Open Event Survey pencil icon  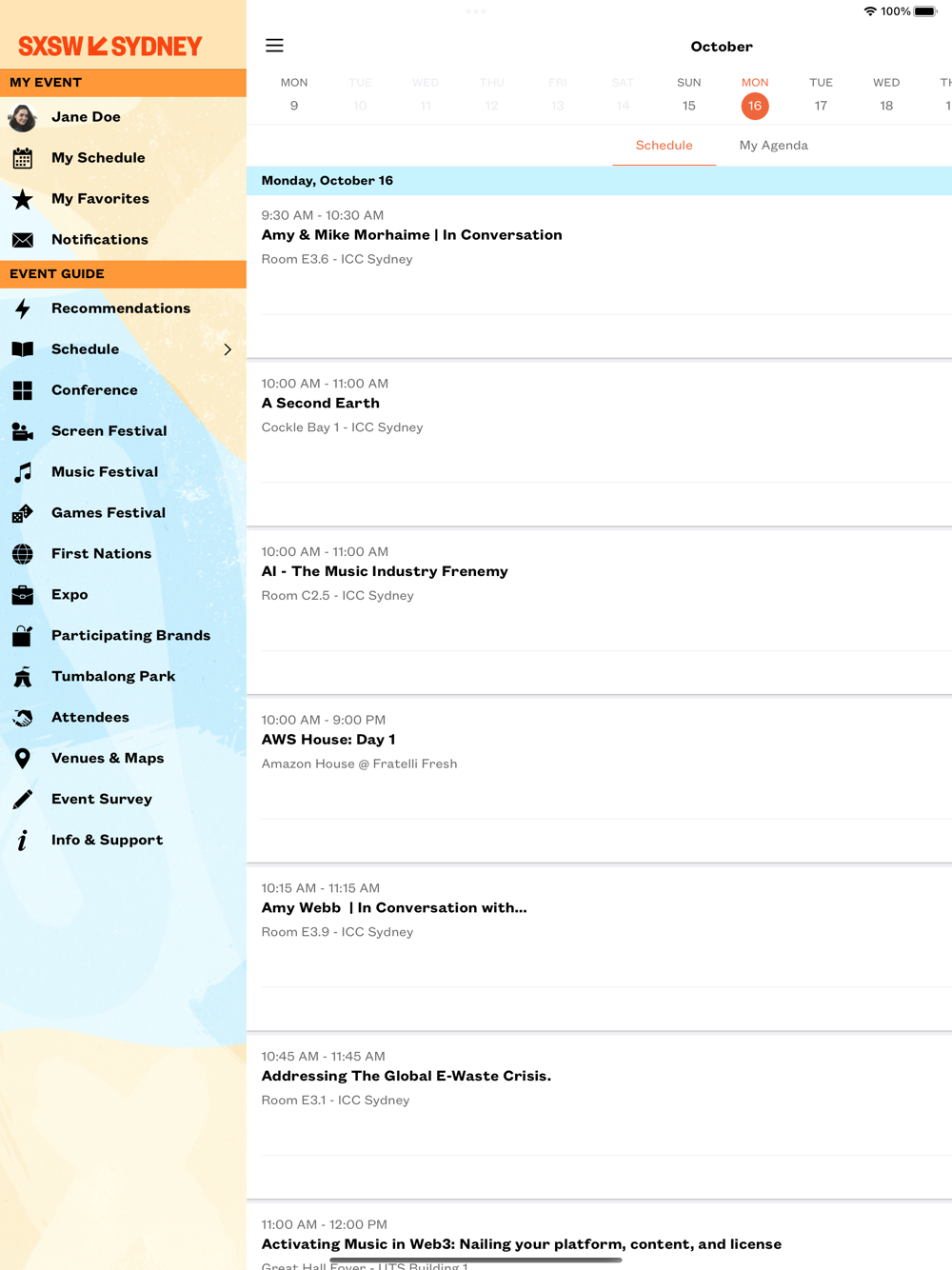coord(23,800)
